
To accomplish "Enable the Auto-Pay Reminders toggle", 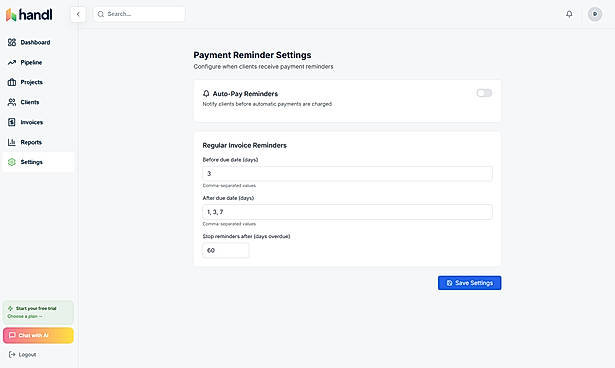I will tap(484, 93).
